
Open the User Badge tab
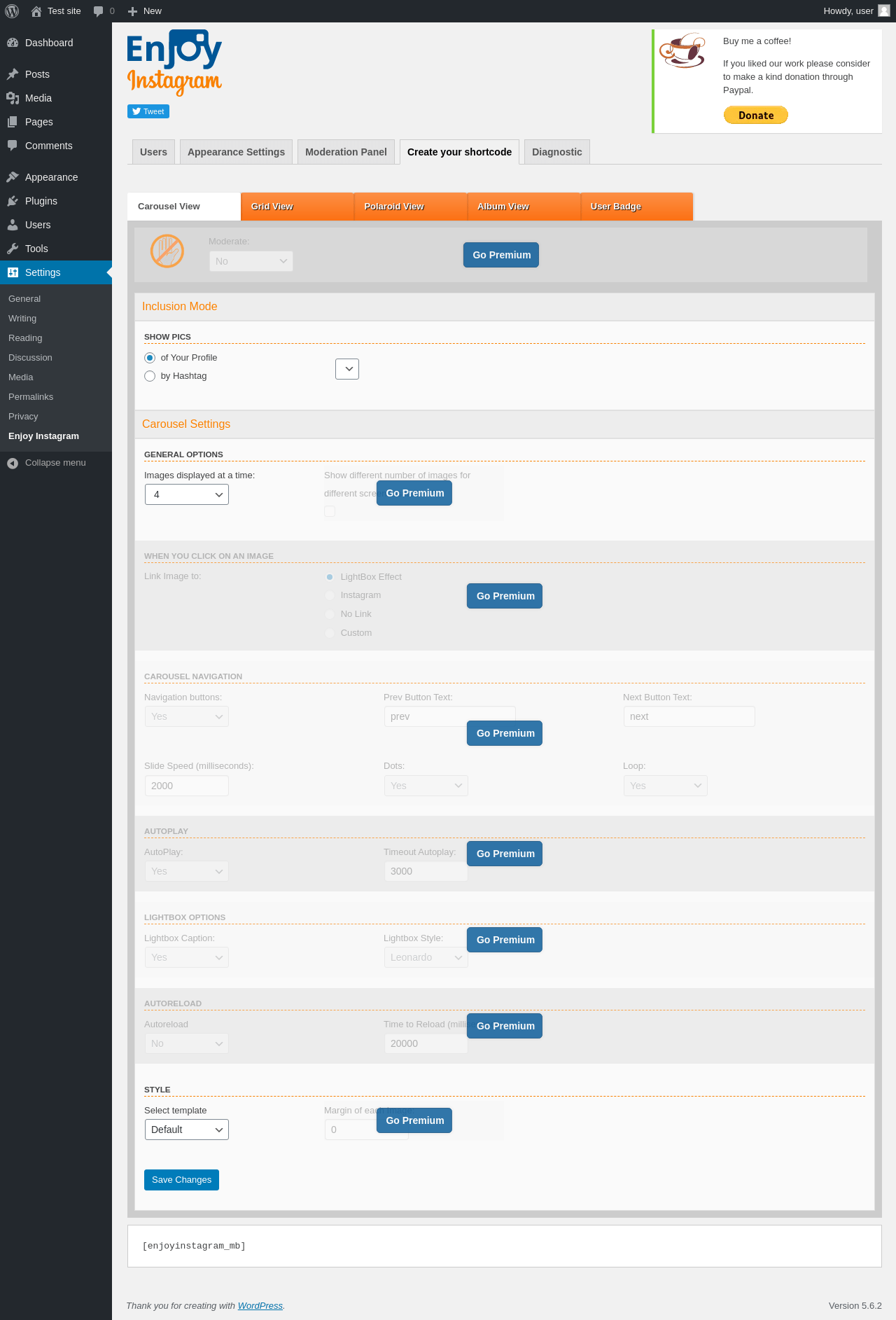[637, 207]
